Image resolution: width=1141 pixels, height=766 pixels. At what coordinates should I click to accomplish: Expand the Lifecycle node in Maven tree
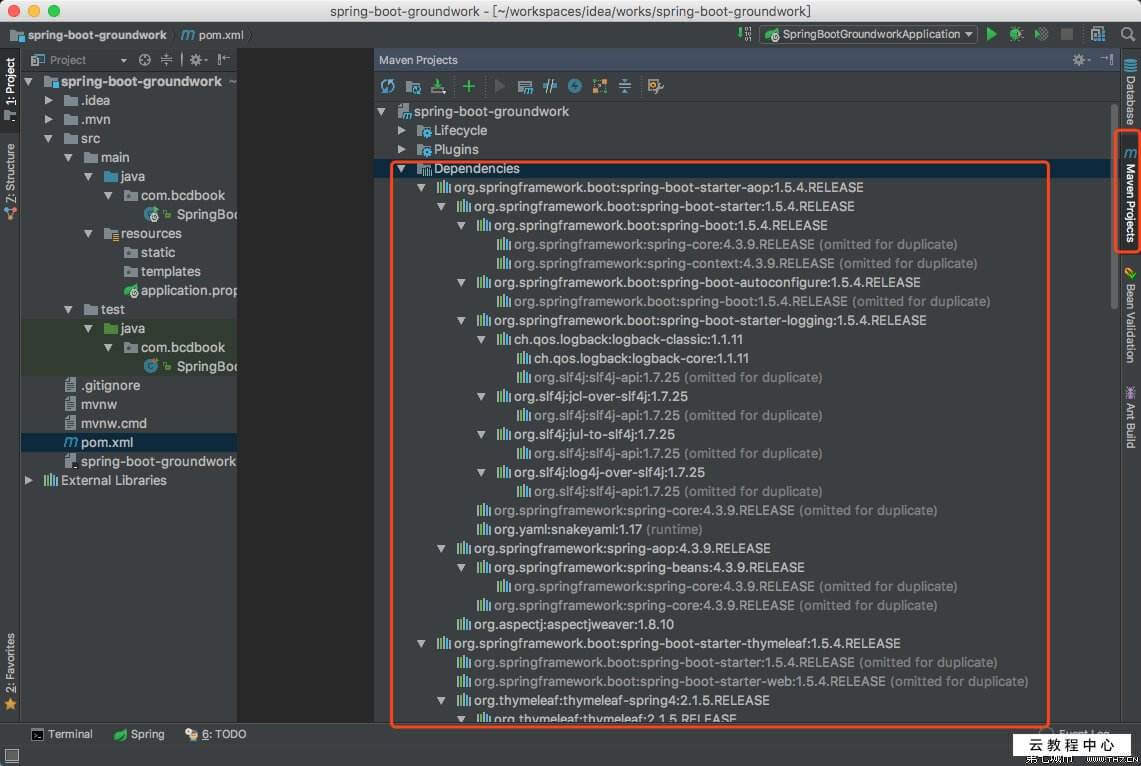click(402, 131)
